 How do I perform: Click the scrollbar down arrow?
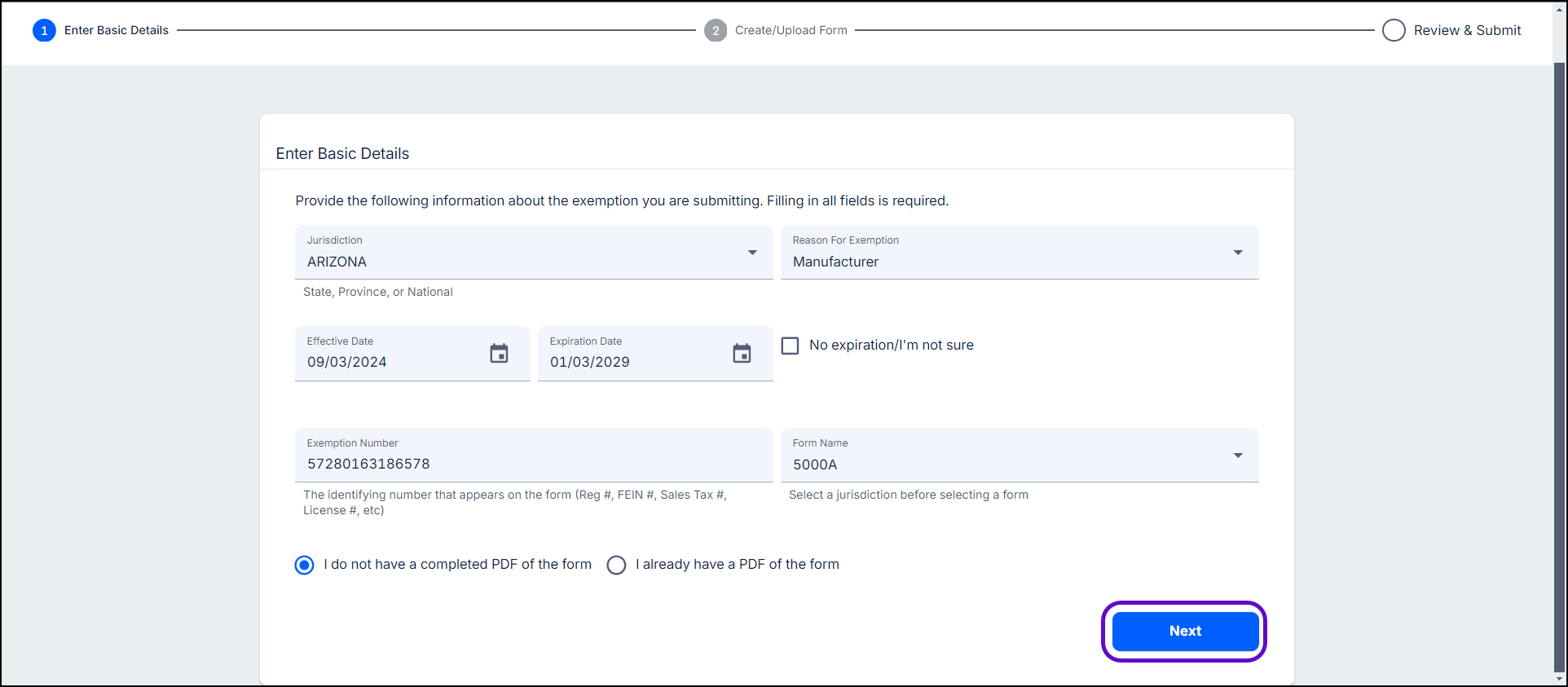point(1560,679)
